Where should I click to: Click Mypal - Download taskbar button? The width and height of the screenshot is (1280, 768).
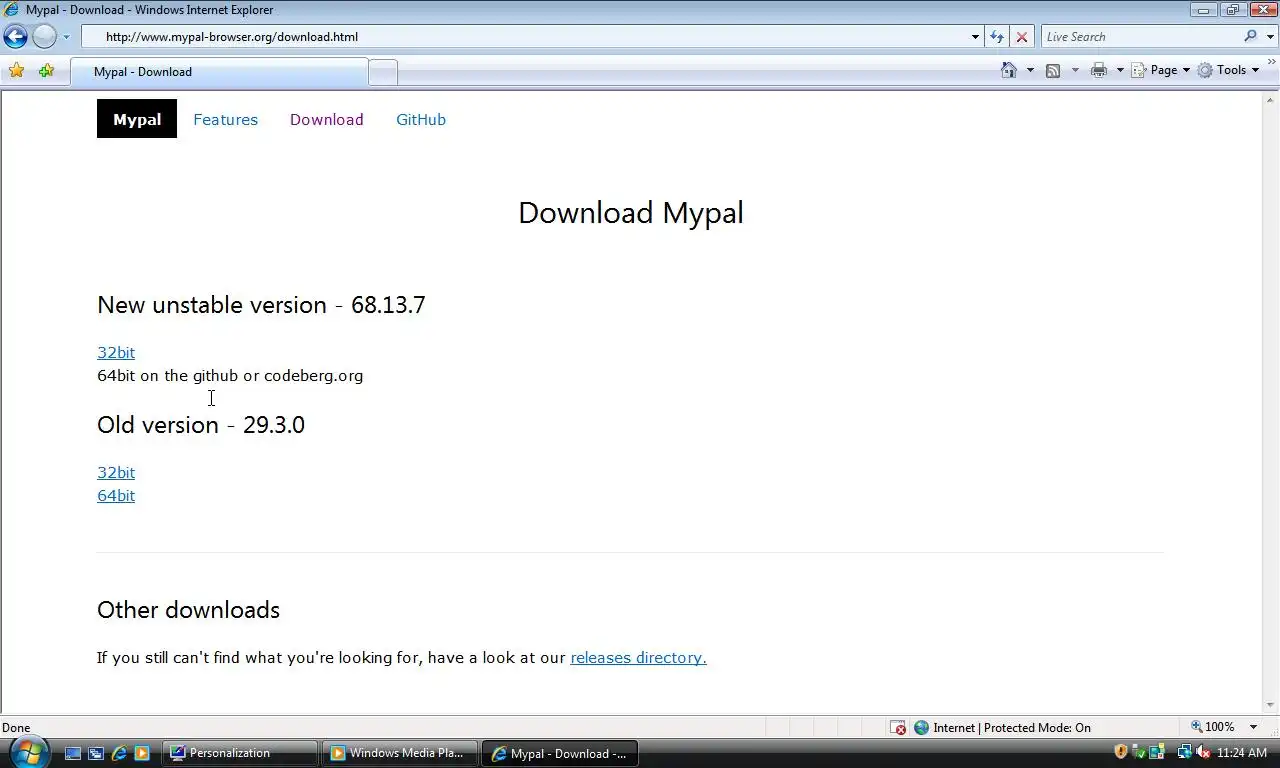560,753
